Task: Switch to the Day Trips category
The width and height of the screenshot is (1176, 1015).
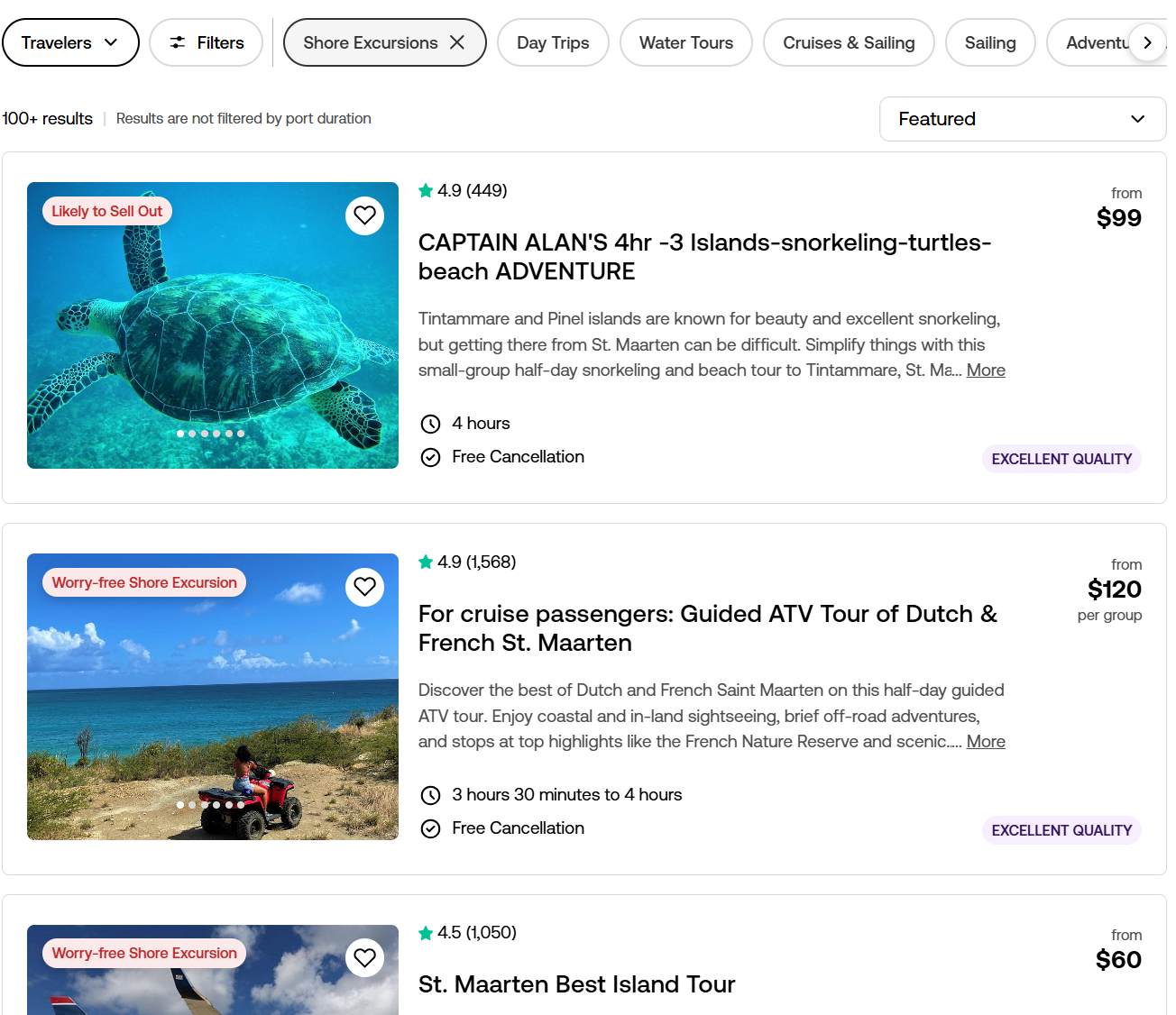Action: [553, 41]
